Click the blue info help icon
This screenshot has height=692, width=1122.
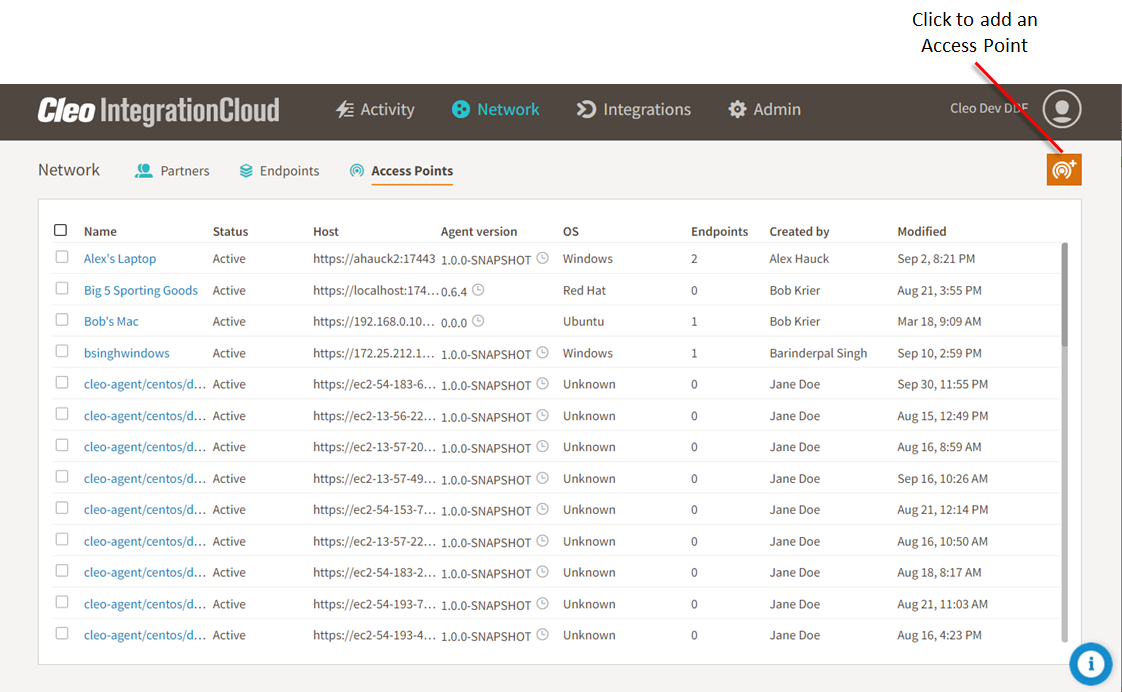(x=1091, y=663)
